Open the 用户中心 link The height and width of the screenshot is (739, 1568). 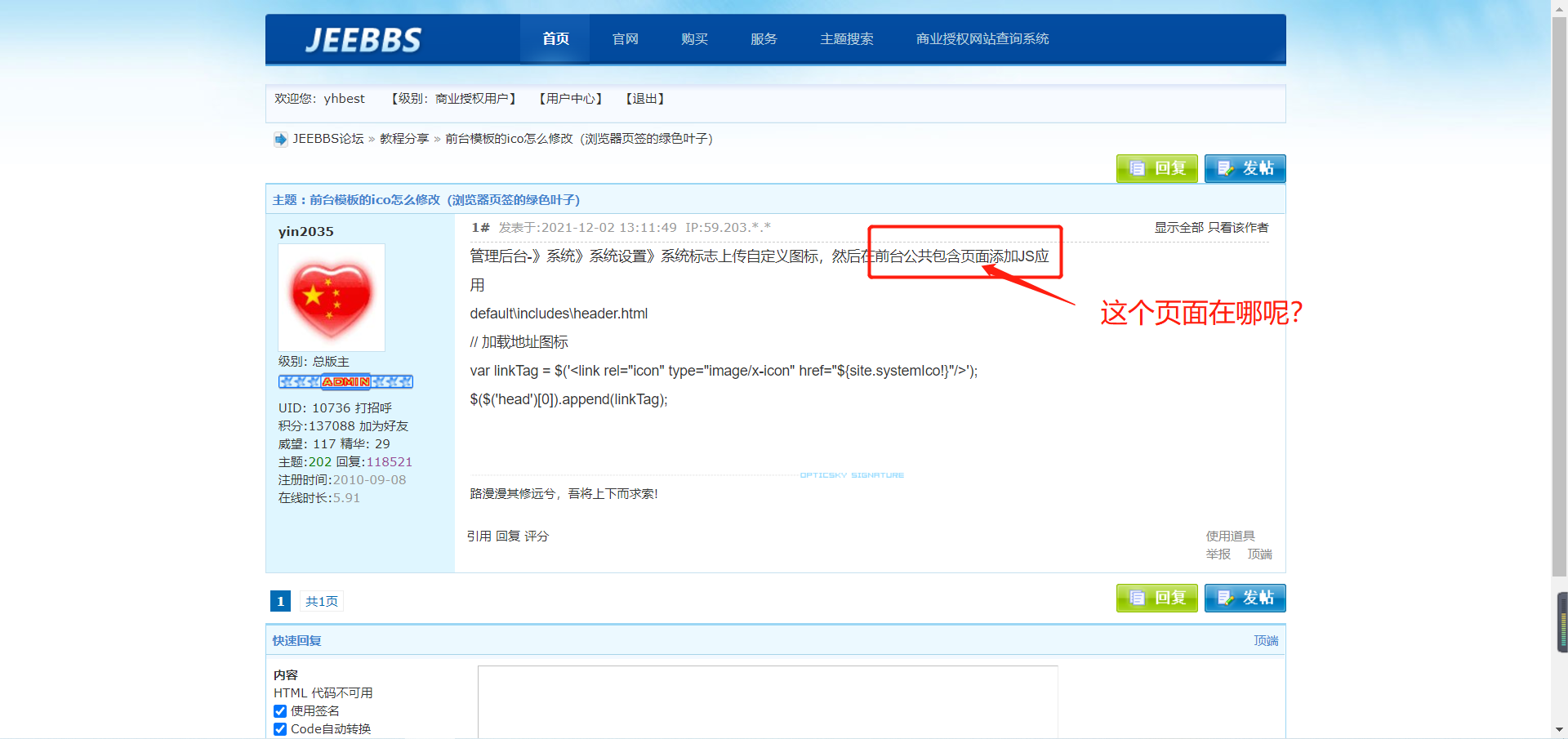571,99
